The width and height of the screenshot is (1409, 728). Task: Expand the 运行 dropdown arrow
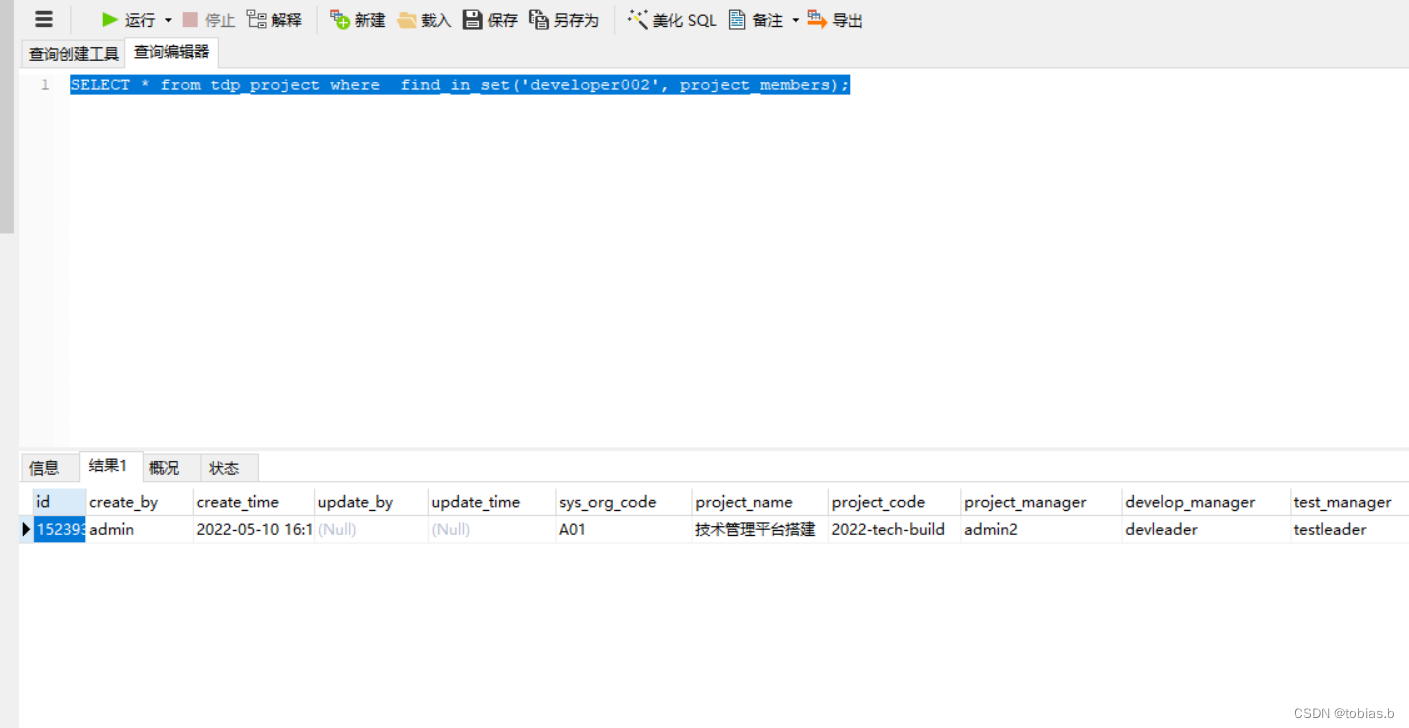pos(168,20)
